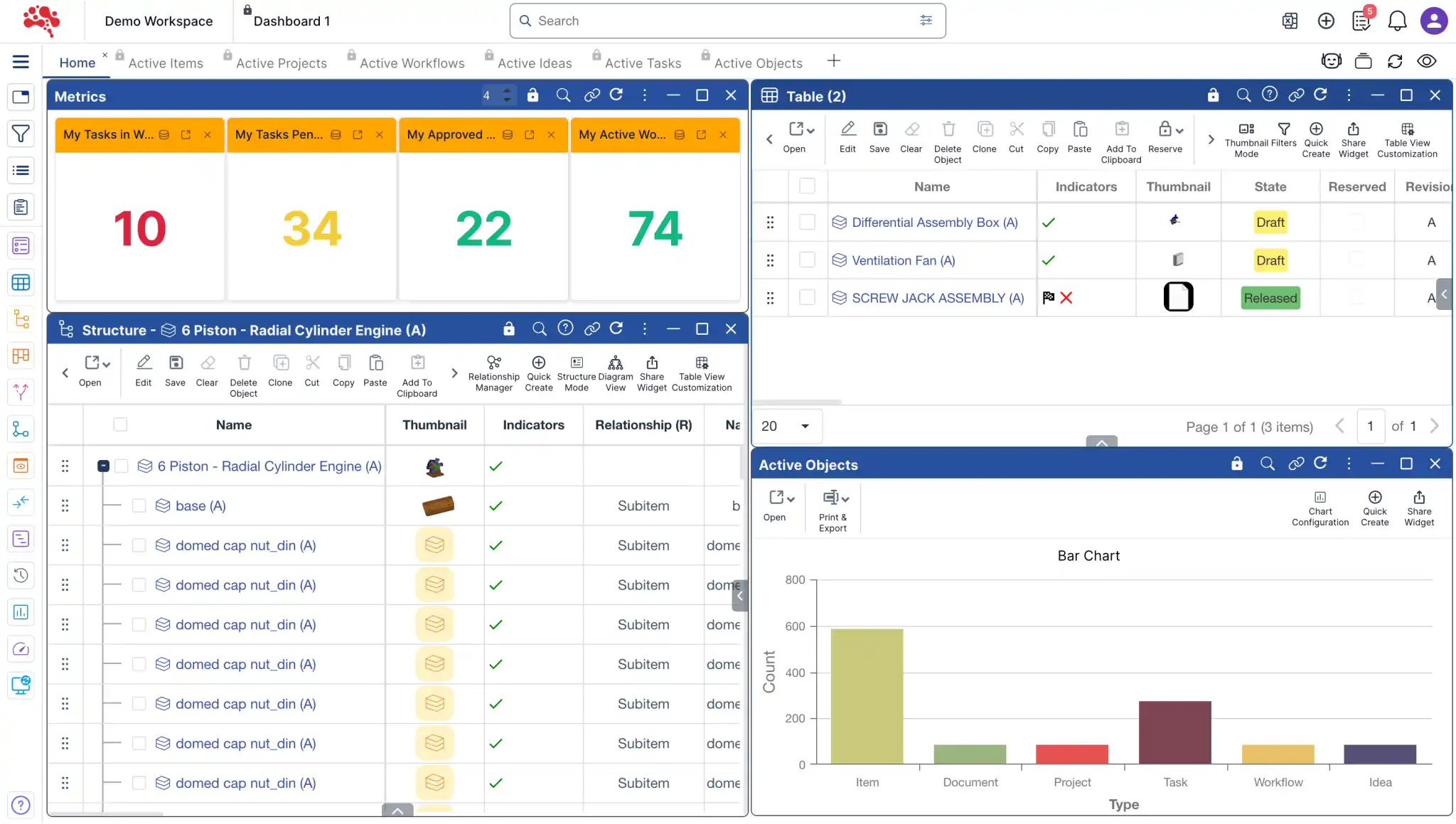Toggle select-all checkbox in Table header
This screenshot has width=1456, height=824.
pos(806,186)
